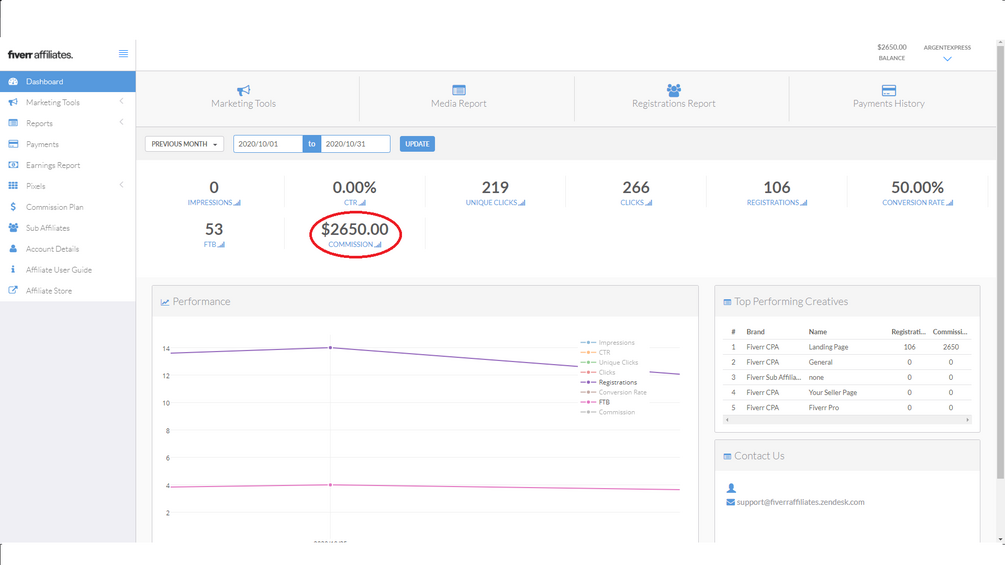Click the scroll right arrow in creatives table

(968, 420)
